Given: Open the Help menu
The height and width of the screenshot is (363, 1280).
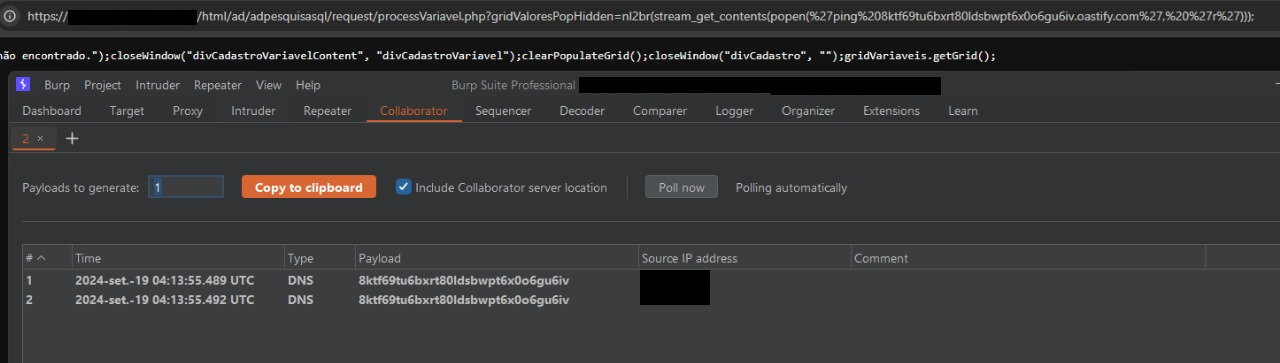Looking at the screenshot, I should [x=308, y=85].
